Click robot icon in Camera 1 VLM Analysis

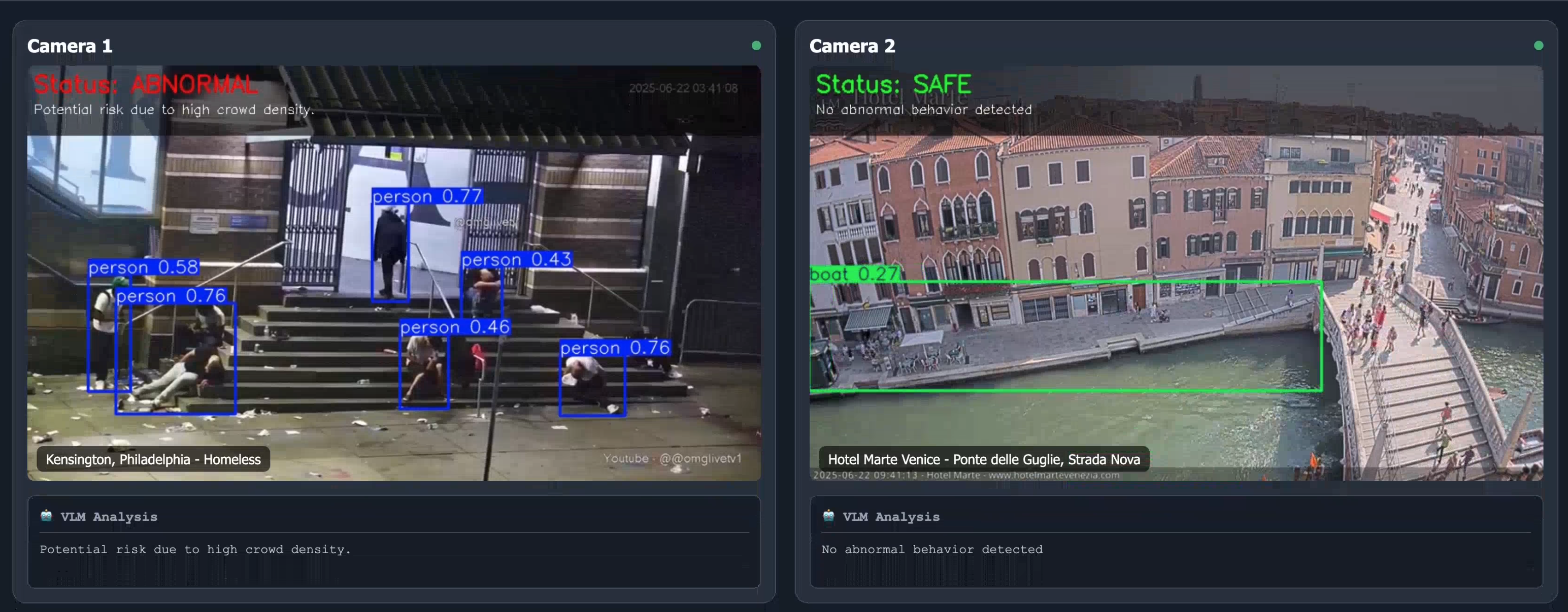[46, 516]
